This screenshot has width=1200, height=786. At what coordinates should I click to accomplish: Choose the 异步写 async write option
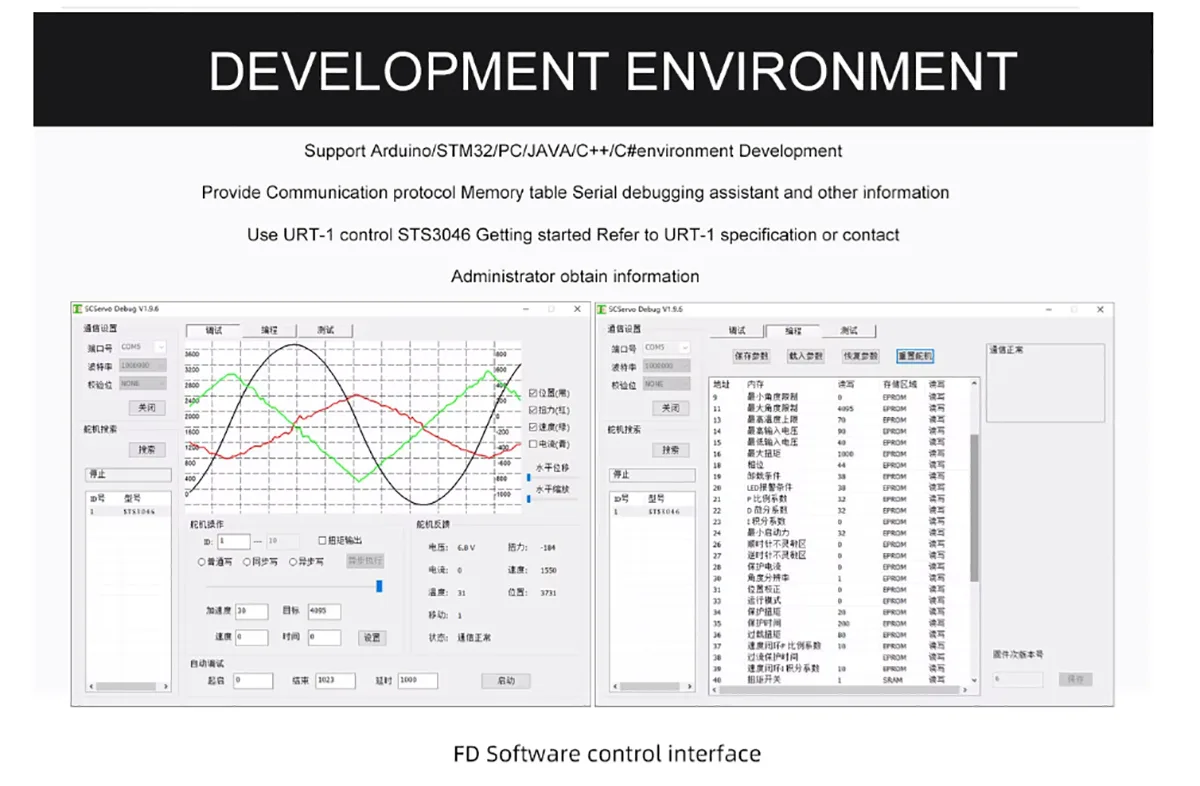293,562
